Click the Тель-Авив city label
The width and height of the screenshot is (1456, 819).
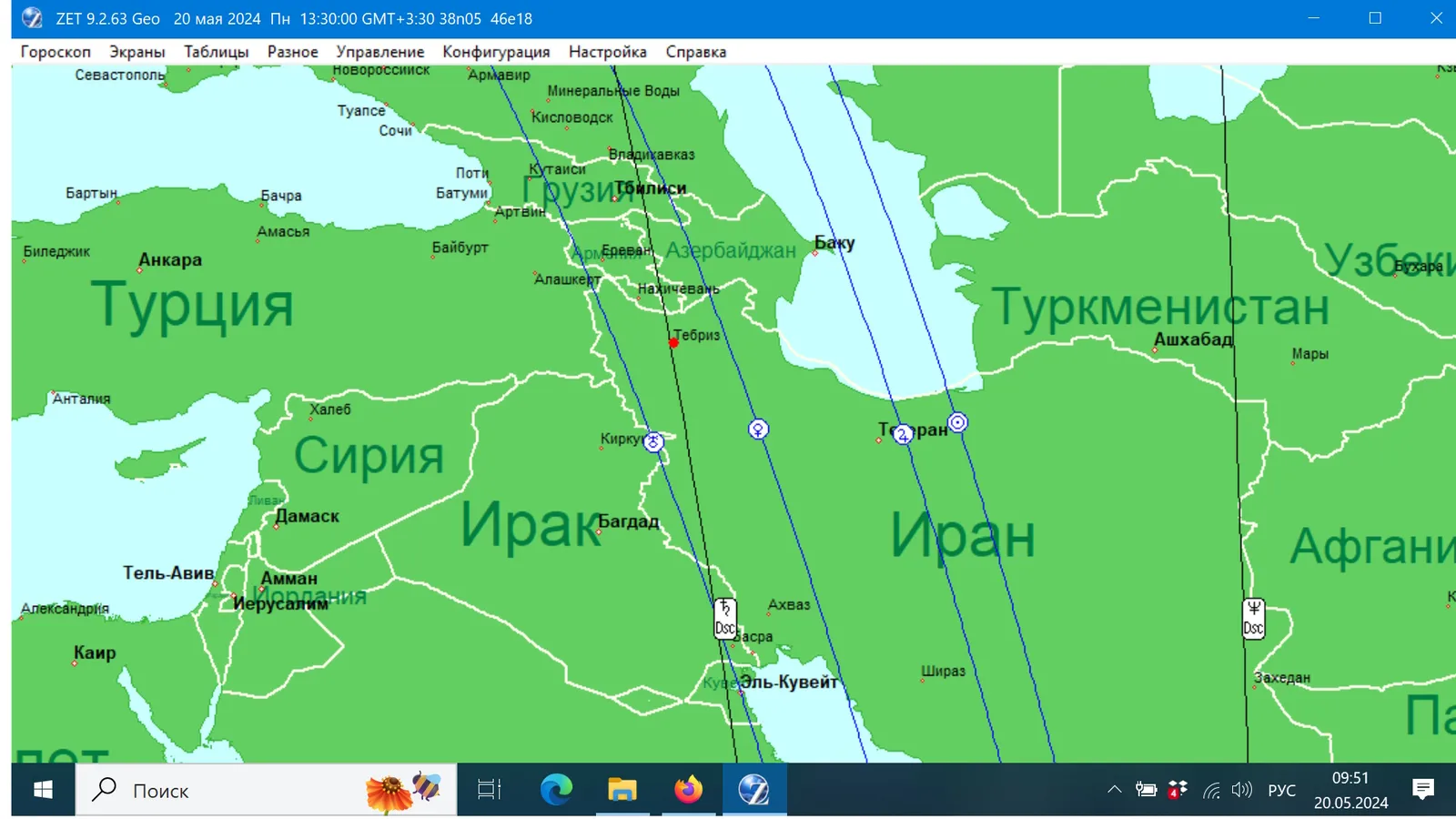[x=168, y=573]
